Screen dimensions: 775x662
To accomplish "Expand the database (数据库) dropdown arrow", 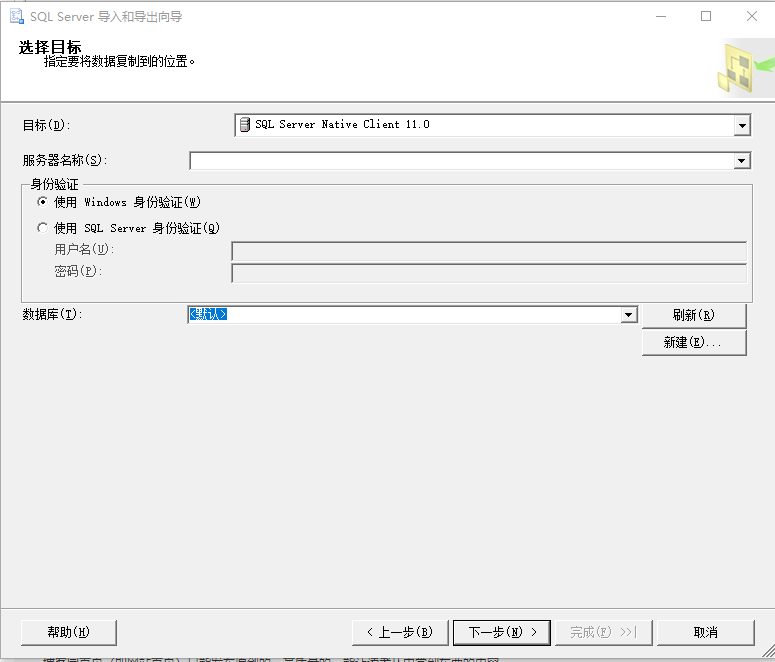I will (x=628, y=315).
